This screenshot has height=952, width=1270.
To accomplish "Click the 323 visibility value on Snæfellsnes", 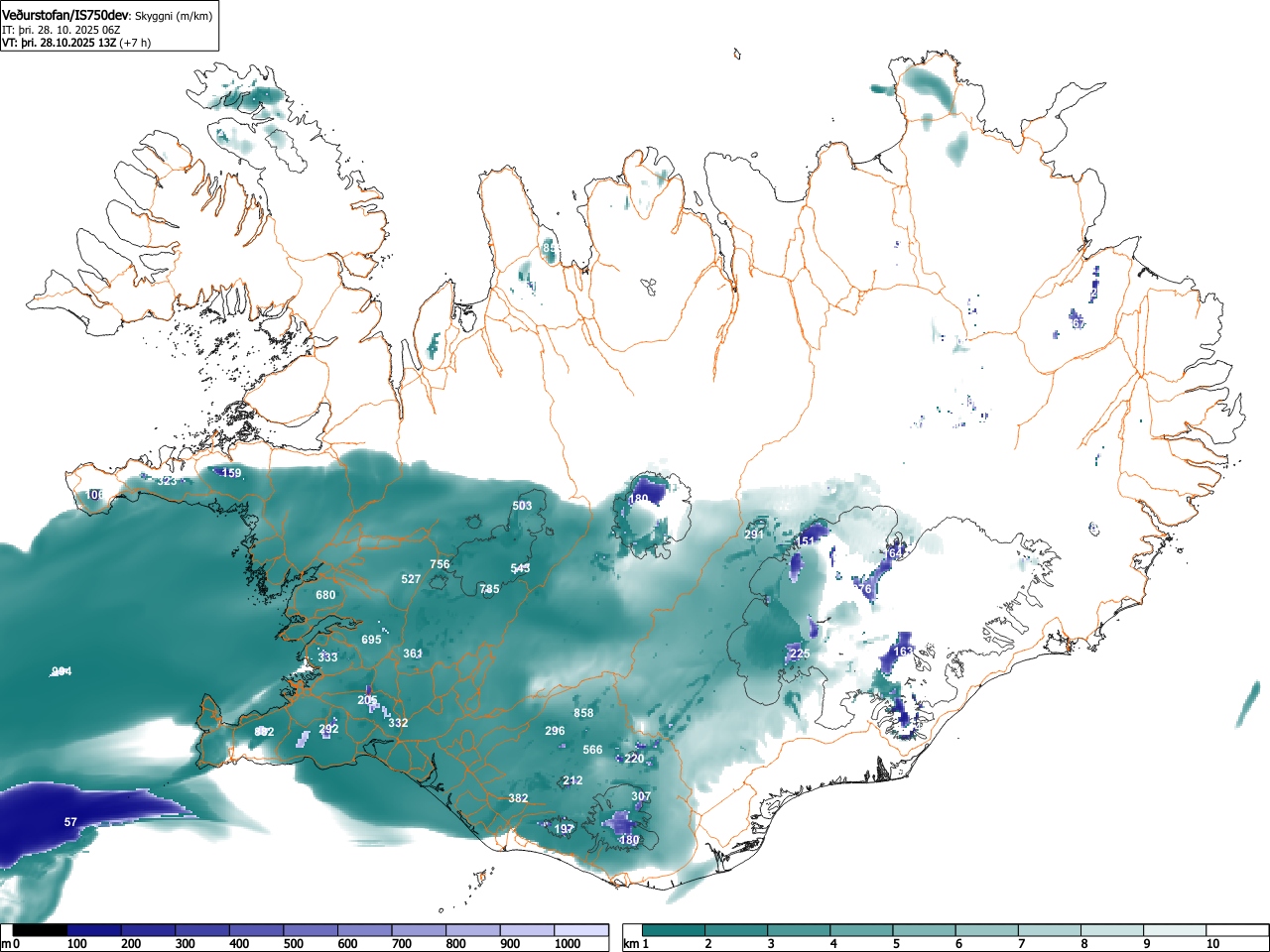I will 168,481.
